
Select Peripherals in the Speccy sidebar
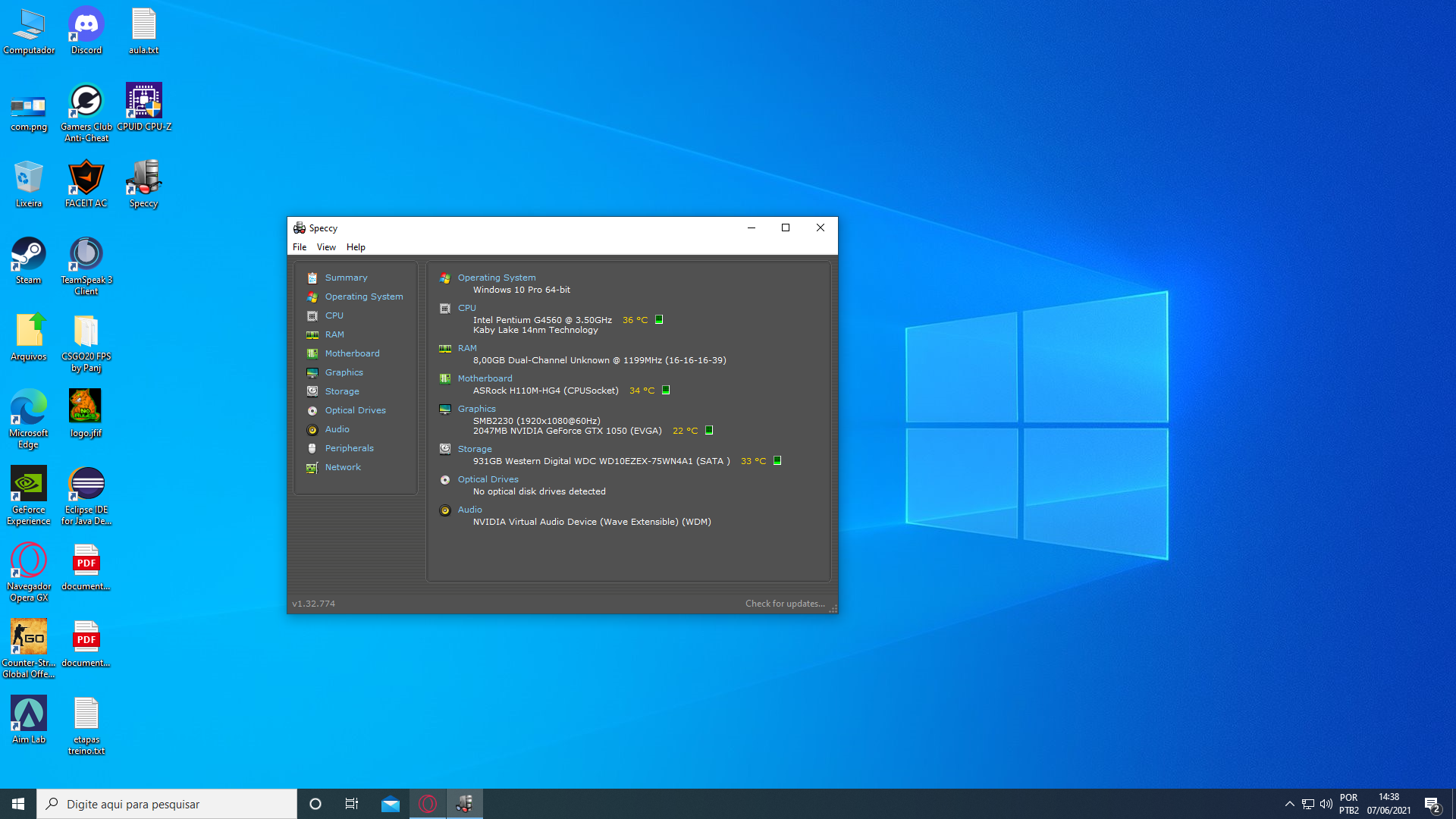pyautogui.click(x=349, y=448)
